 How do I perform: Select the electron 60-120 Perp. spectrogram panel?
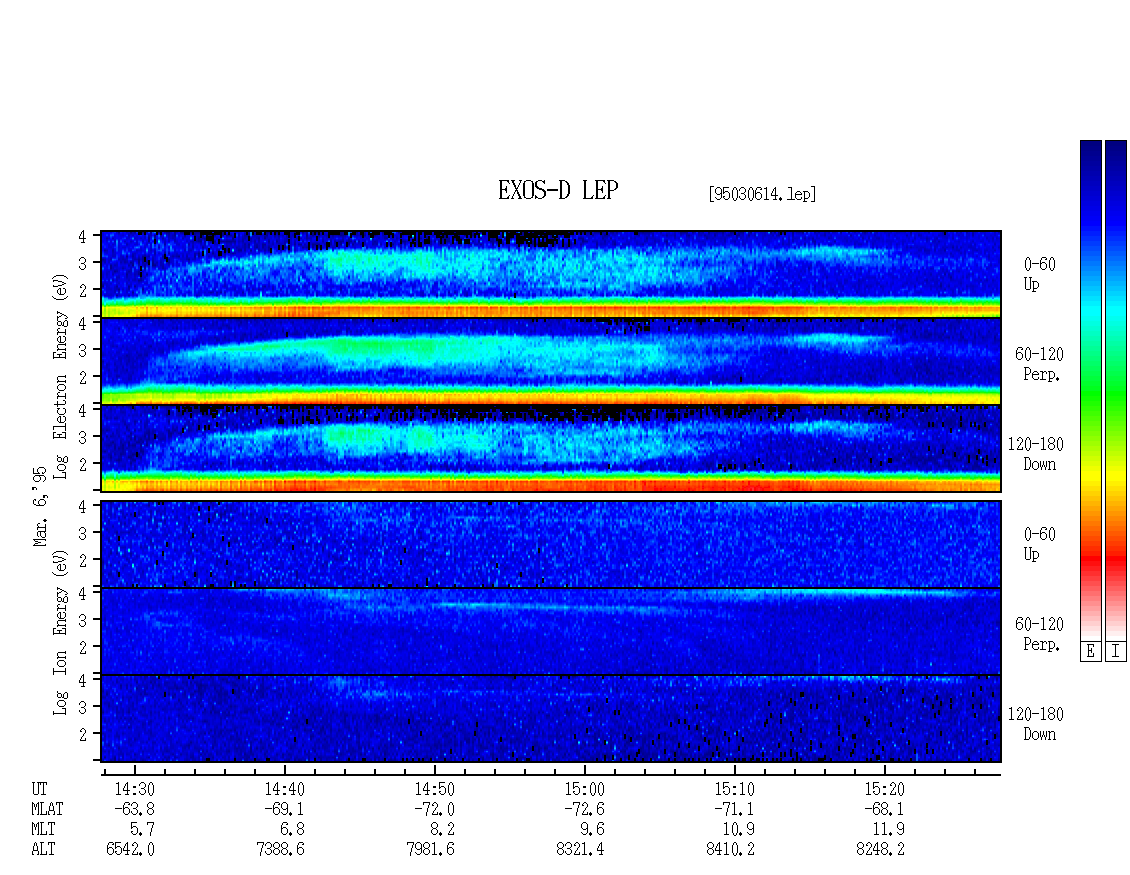pos(551,361)
